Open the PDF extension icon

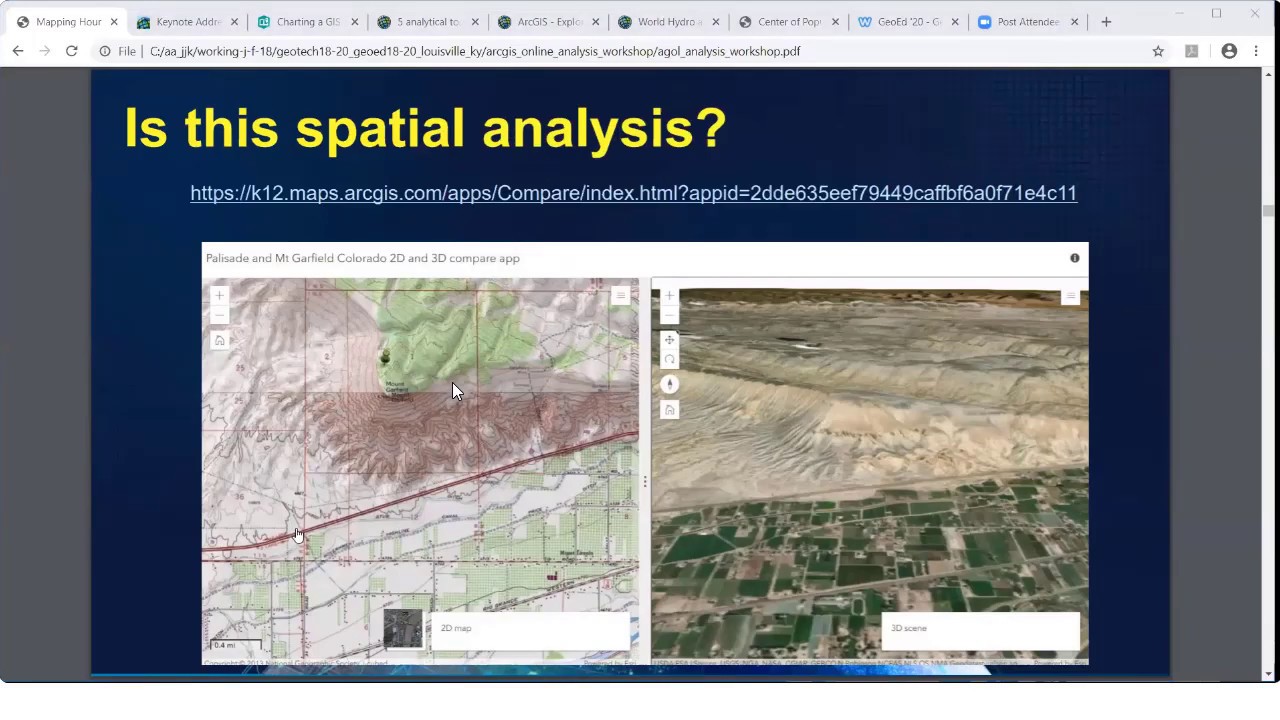click(1191, 51)
